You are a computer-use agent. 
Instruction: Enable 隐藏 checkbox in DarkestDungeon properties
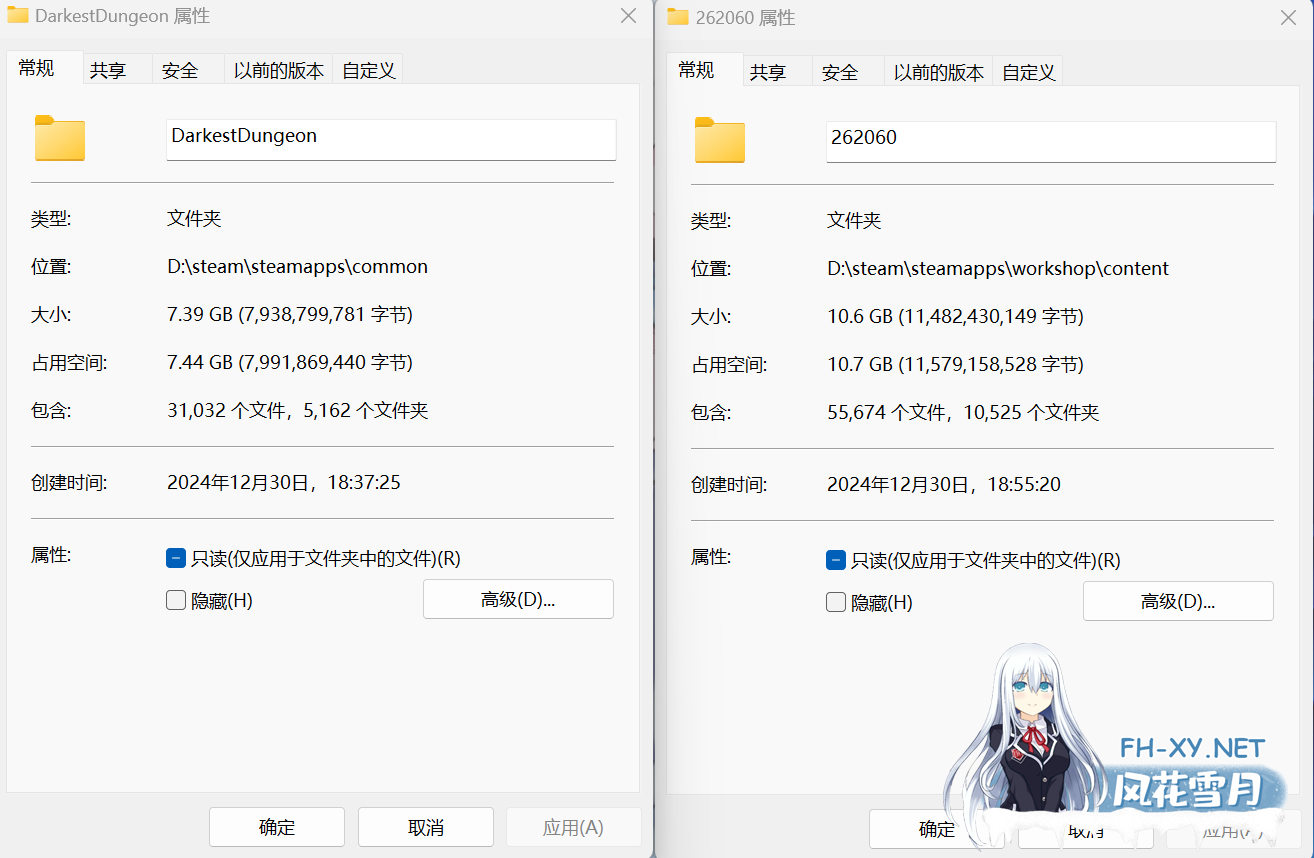175,600
